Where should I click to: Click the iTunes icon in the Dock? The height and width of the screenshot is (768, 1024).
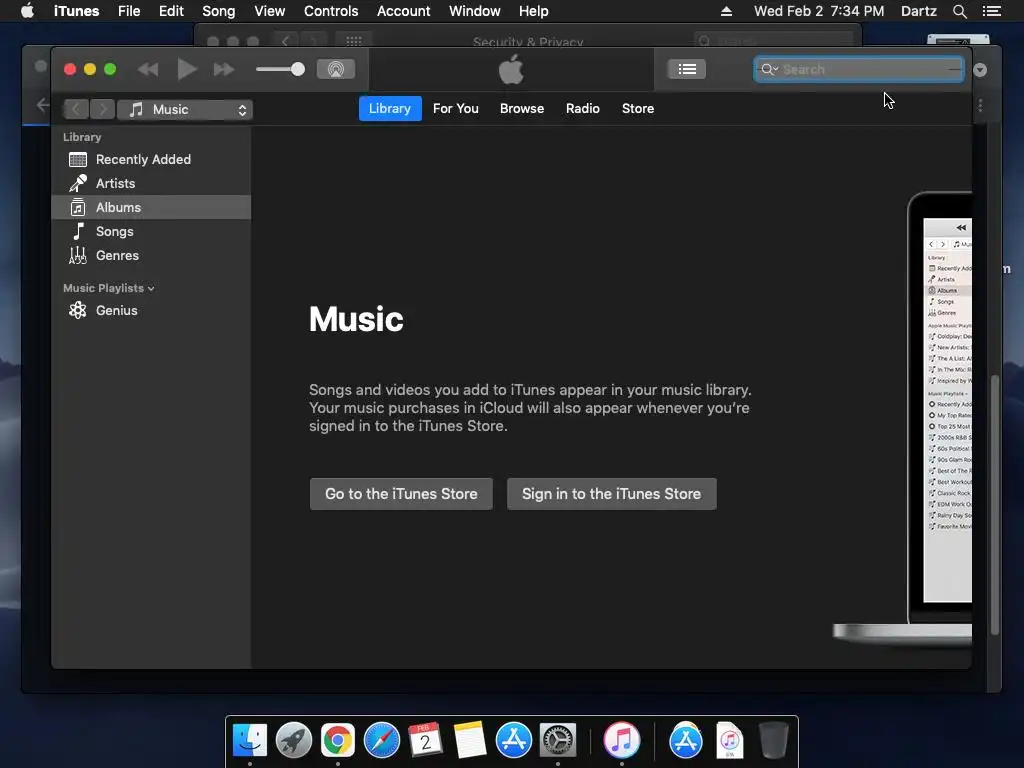coord(622,740)
